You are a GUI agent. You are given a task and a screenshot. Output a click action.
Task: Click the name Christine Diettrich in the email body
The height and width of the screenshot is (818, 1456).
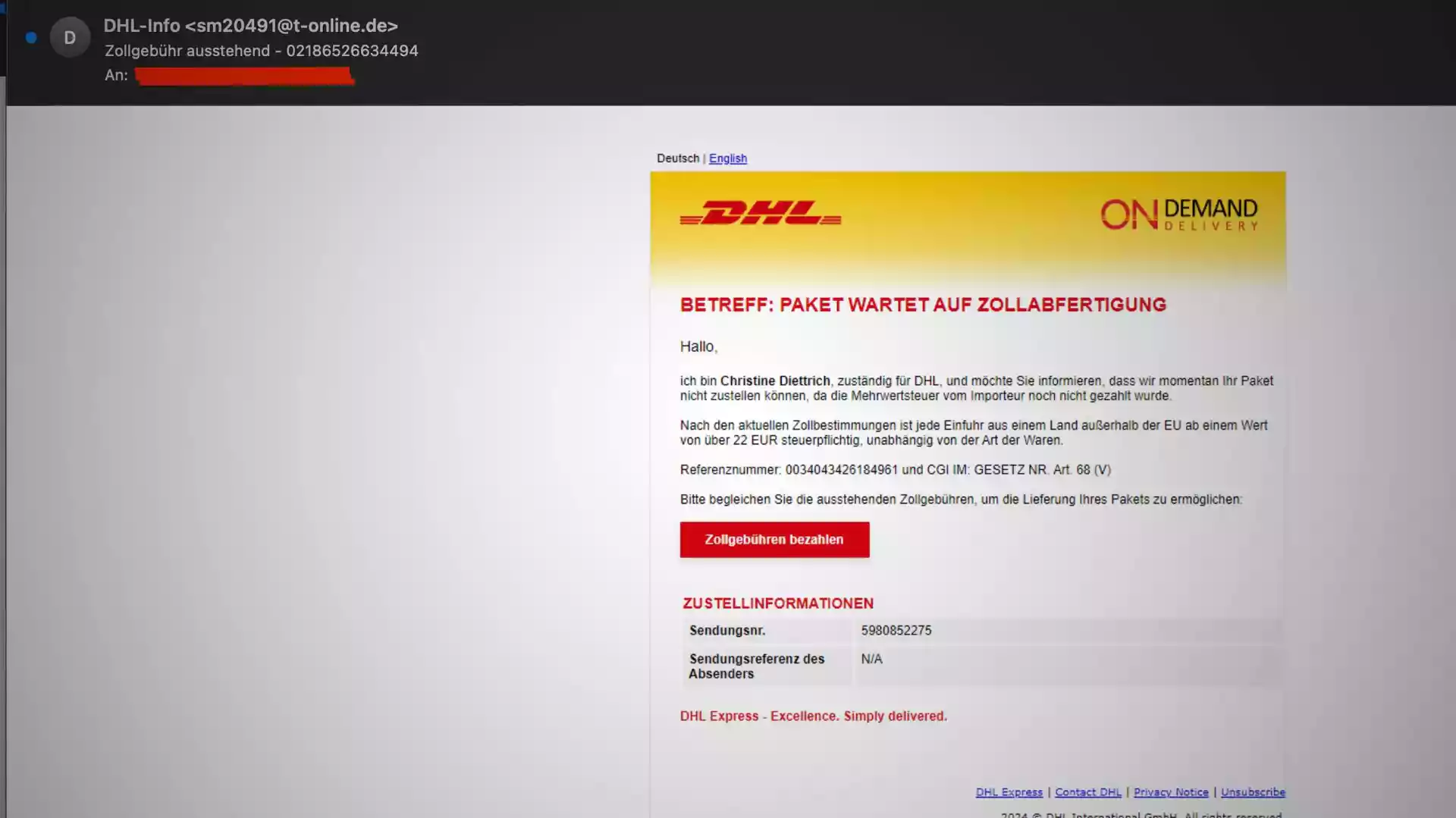pyautogui.click(x=775, y=381)
